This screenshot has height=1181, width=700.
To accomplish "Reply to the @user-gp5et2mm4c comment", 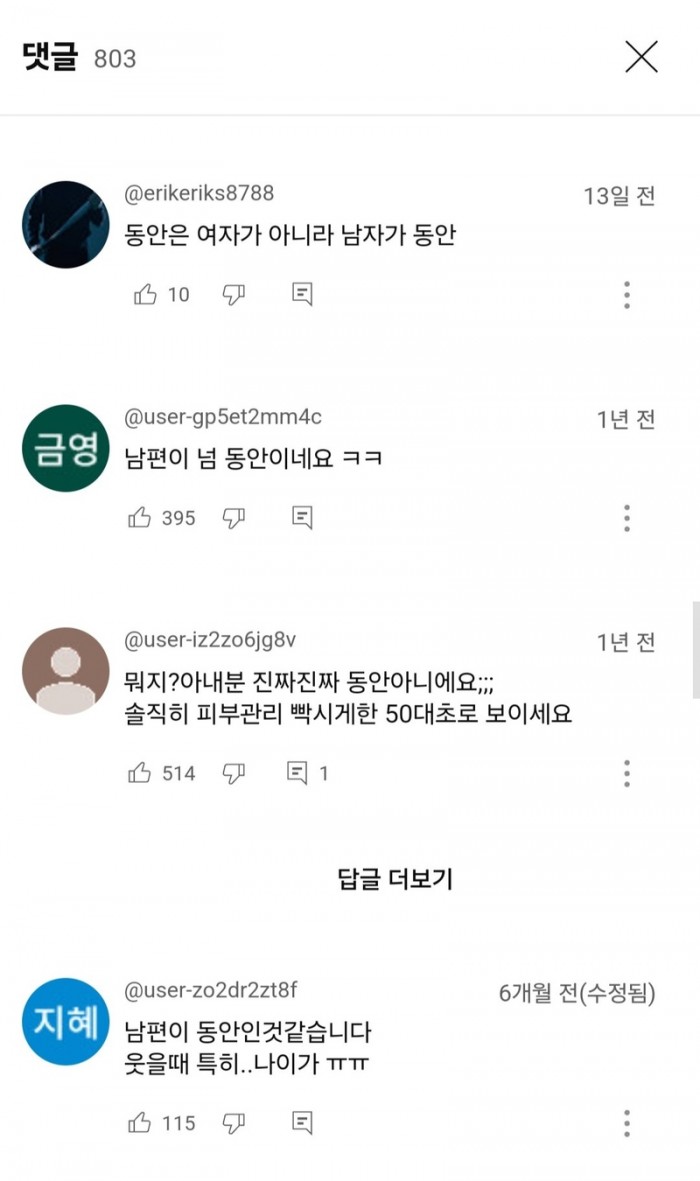I will (x=302, y=518).
